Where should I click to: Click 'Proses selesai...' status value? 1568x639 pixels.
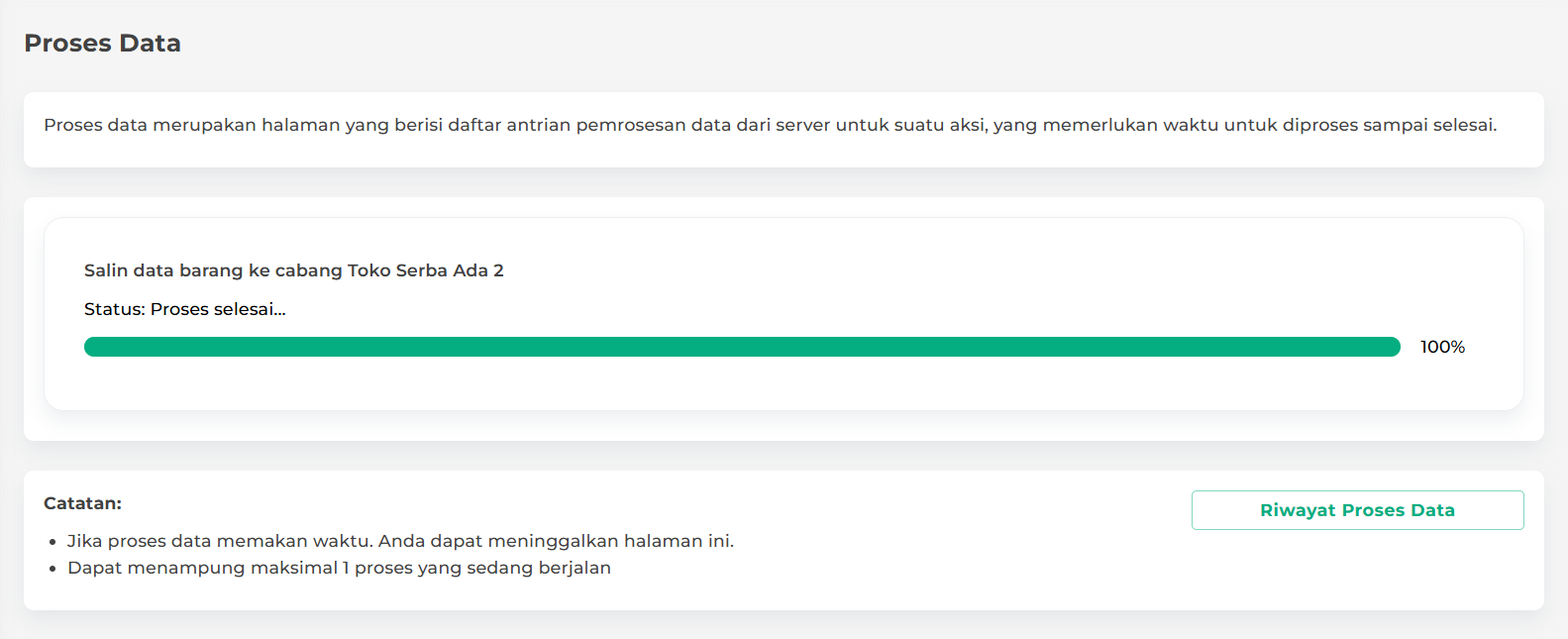pyautogui.click(x=218, y=309)
